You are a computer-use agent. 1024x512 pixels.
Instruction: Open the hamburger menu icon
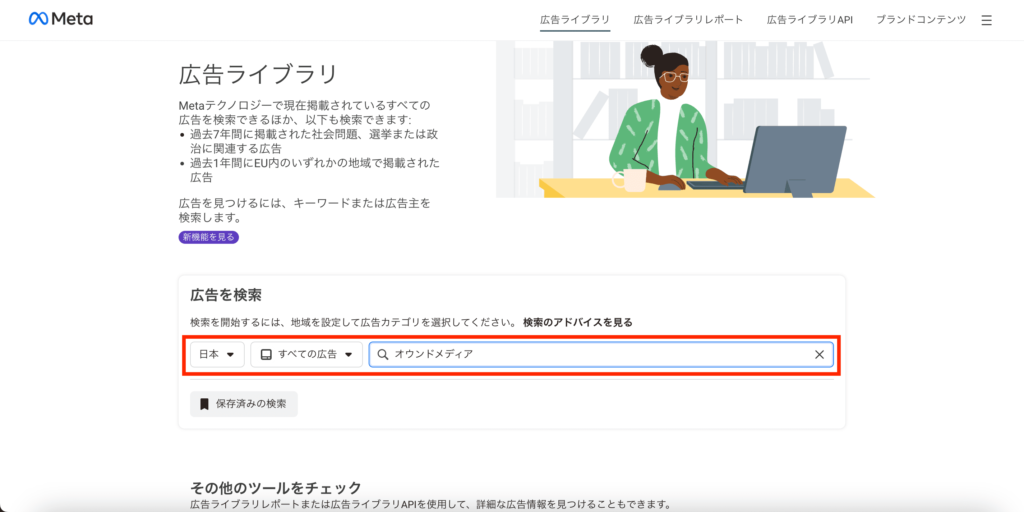point(986,20)
